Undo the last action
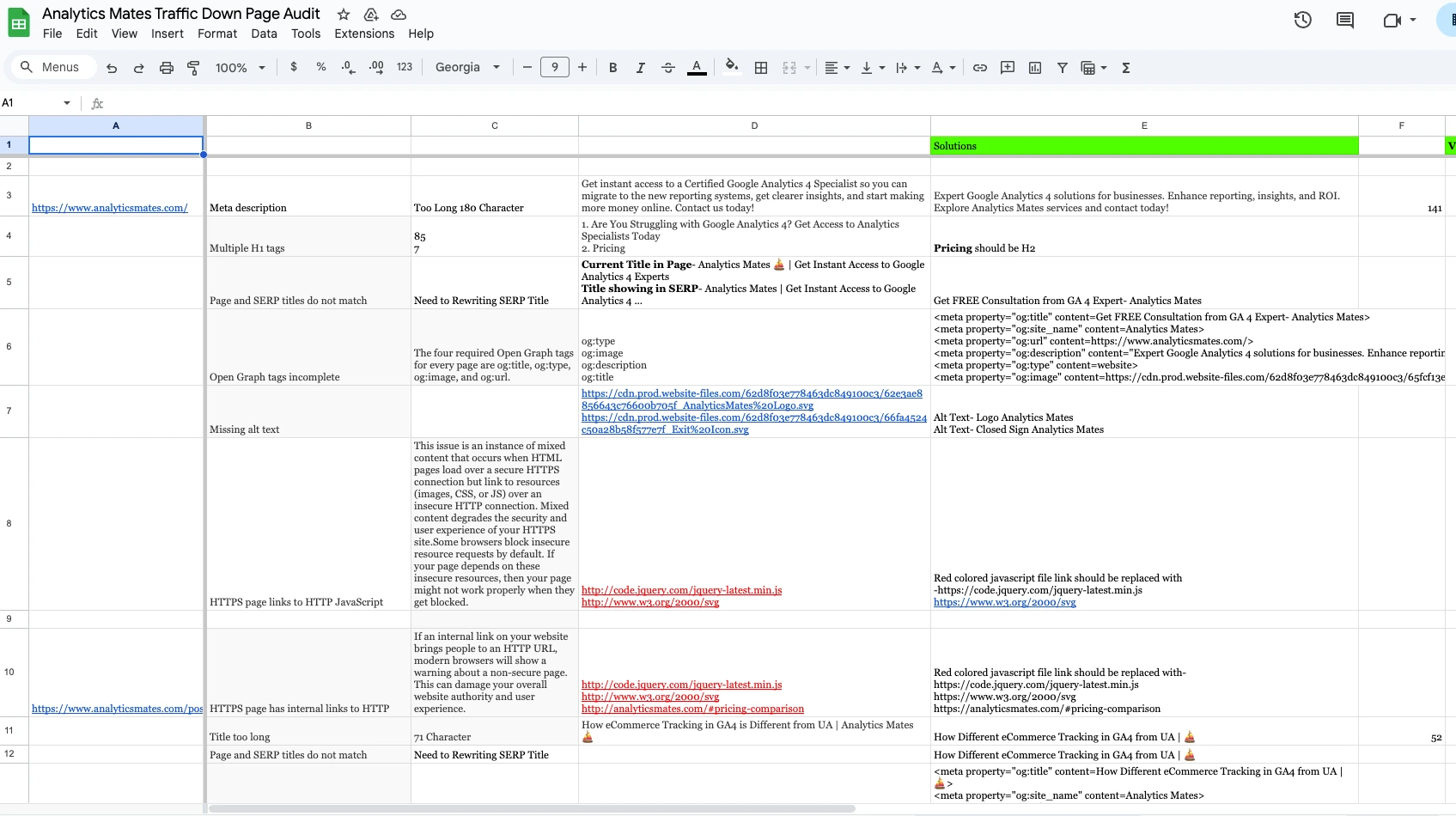Screen dimensions: 1456x816 coord(112,68)
